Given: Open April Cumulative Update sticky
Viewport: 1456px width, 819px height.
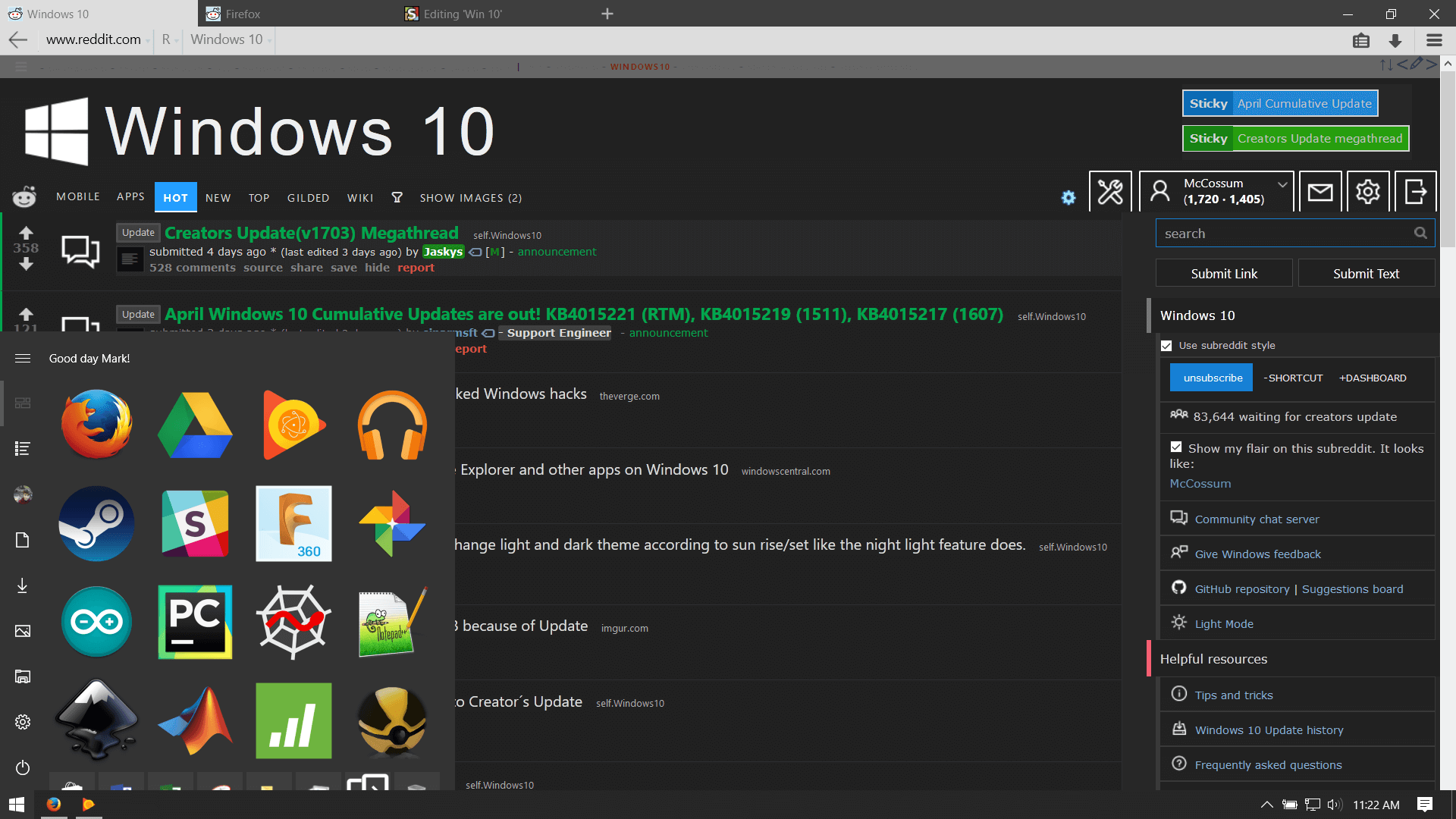Looking at the screenshot, I should coord(1280,104).
